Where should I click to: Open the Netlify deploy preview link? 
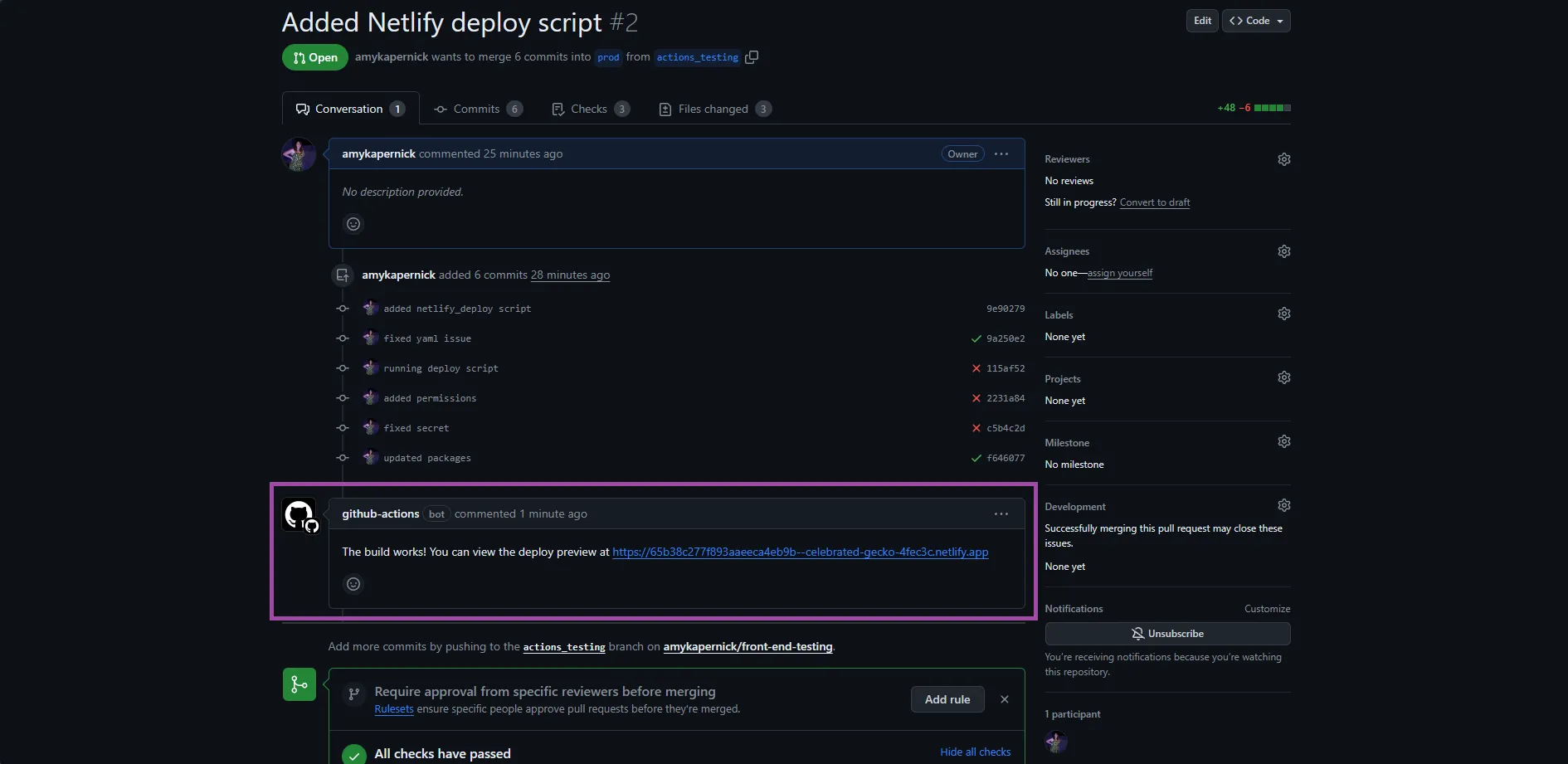coord(800,552)
